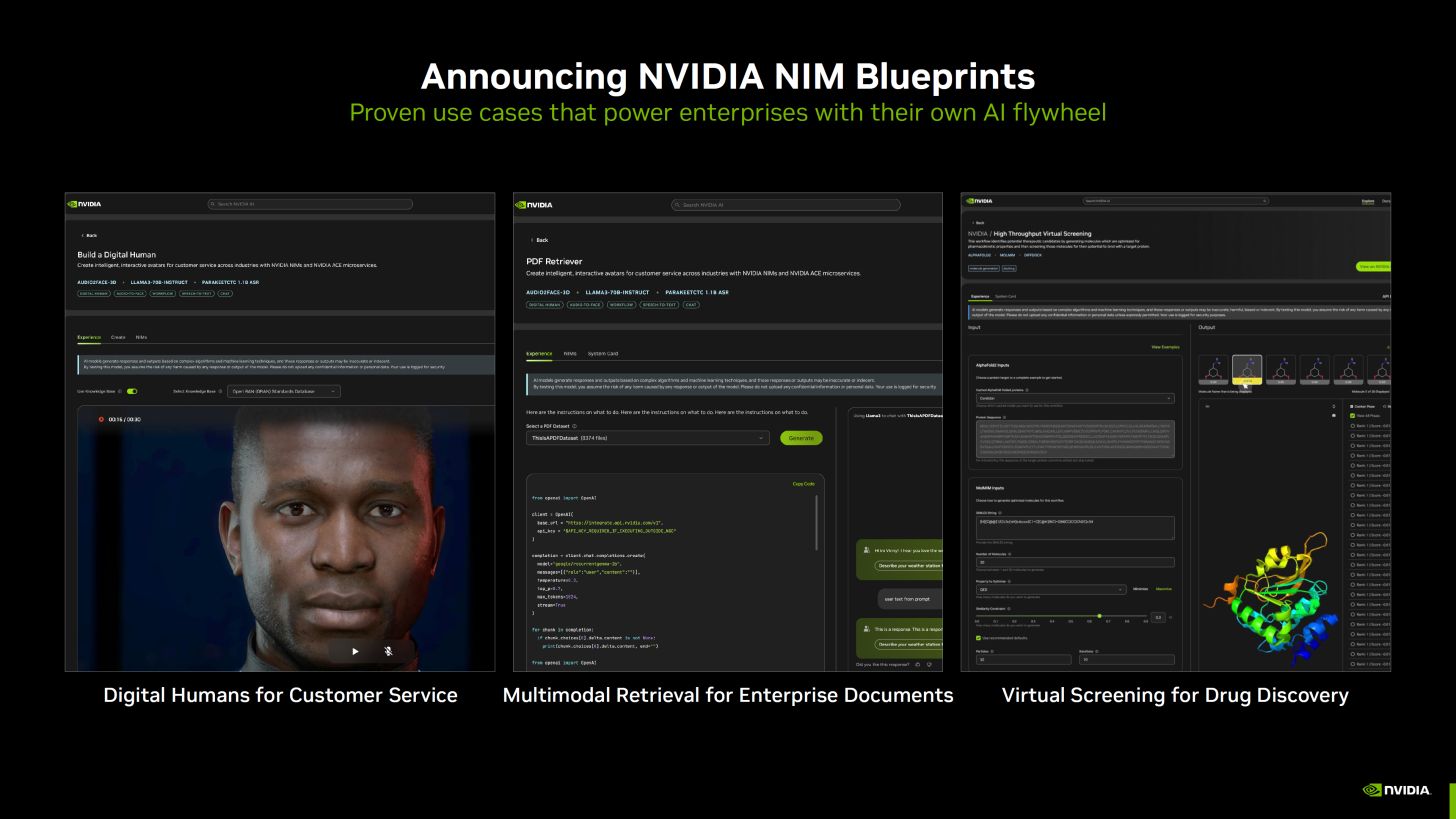Open the NVIDIA RAG Standards Database dropdown
1456x819 pixels.
pos(284,391)
